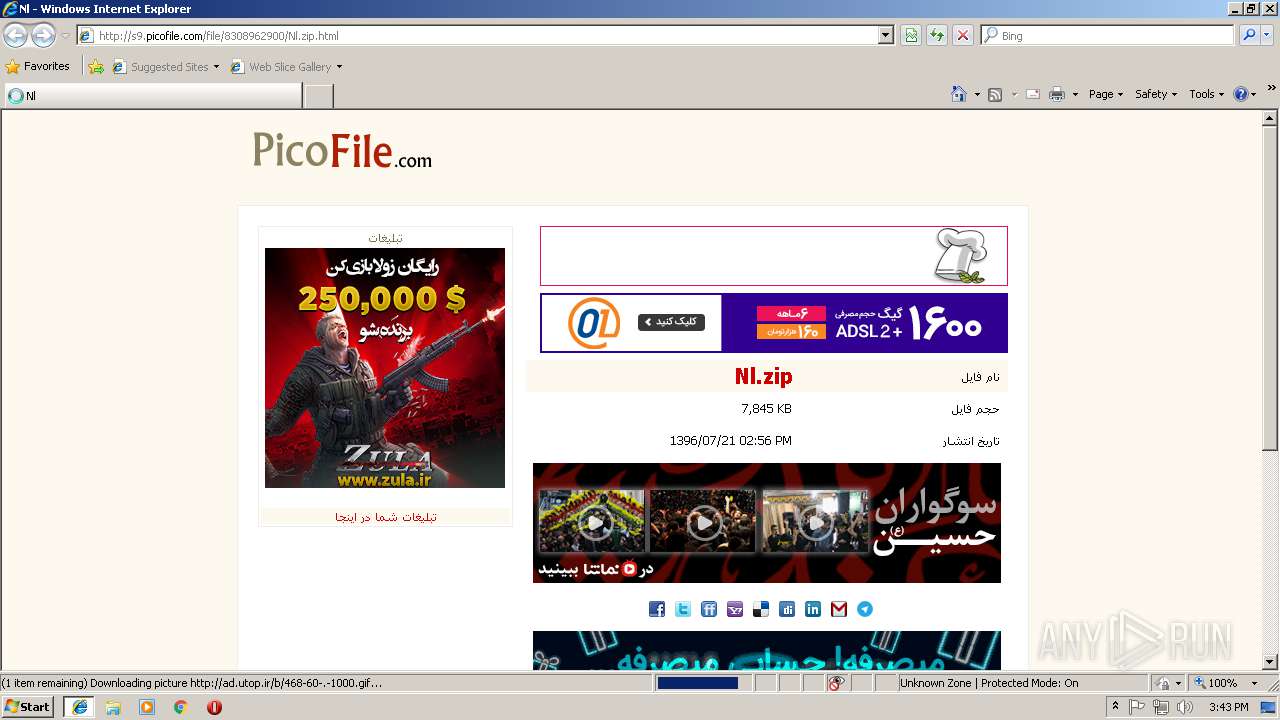Click advertise here link below Zula ad

[x=385, y=517]
